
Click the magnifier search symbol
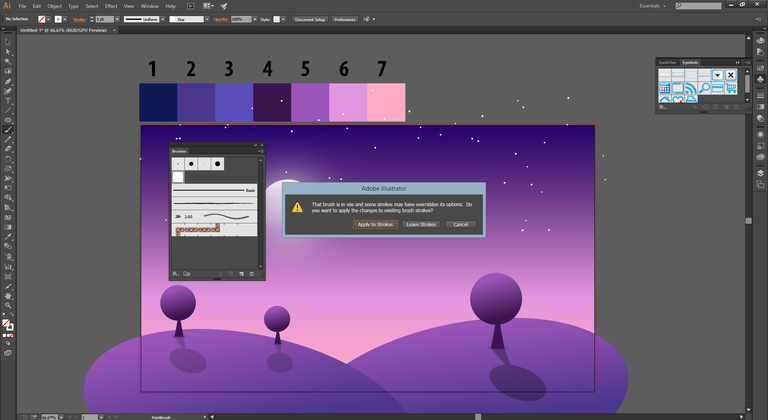pos(704,88)
